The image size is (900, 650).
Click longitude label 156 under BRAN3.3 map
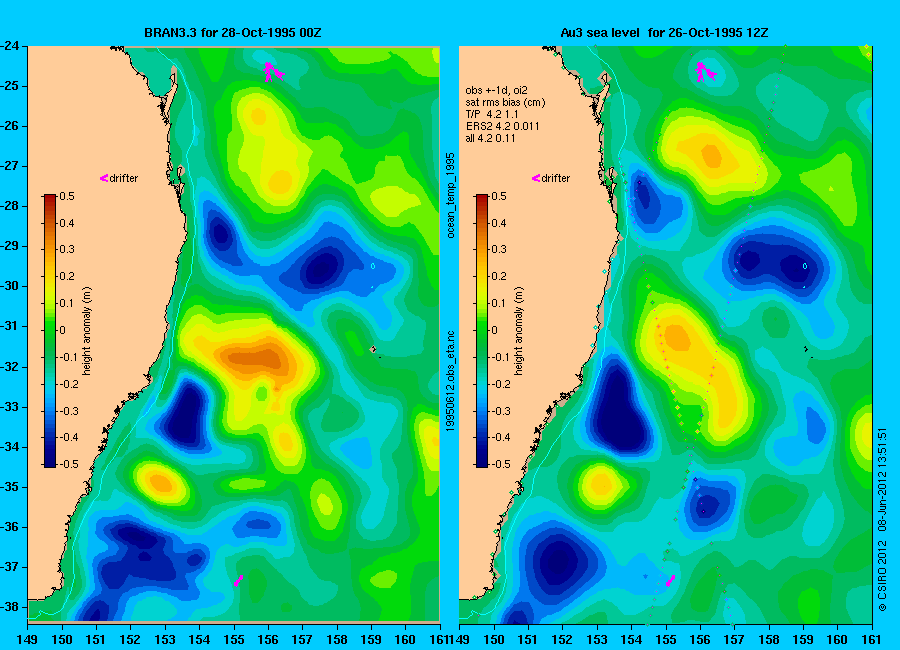click(268, 640)
